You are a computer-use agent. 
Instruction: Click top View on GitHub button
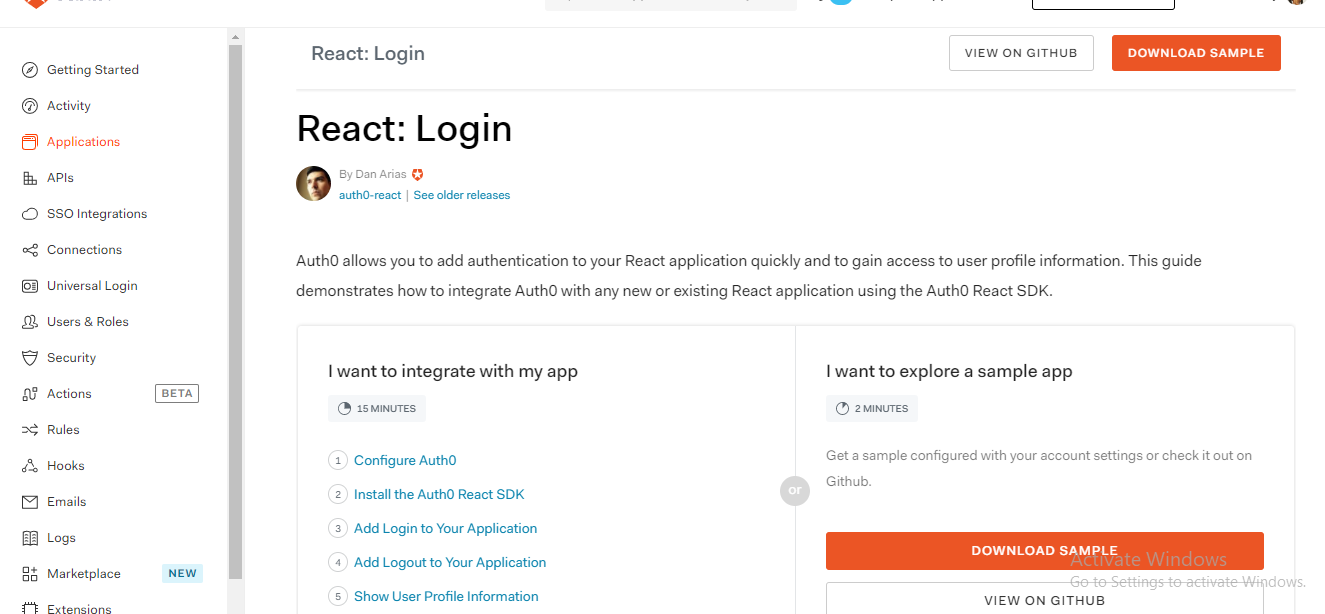pos(1020,53)
